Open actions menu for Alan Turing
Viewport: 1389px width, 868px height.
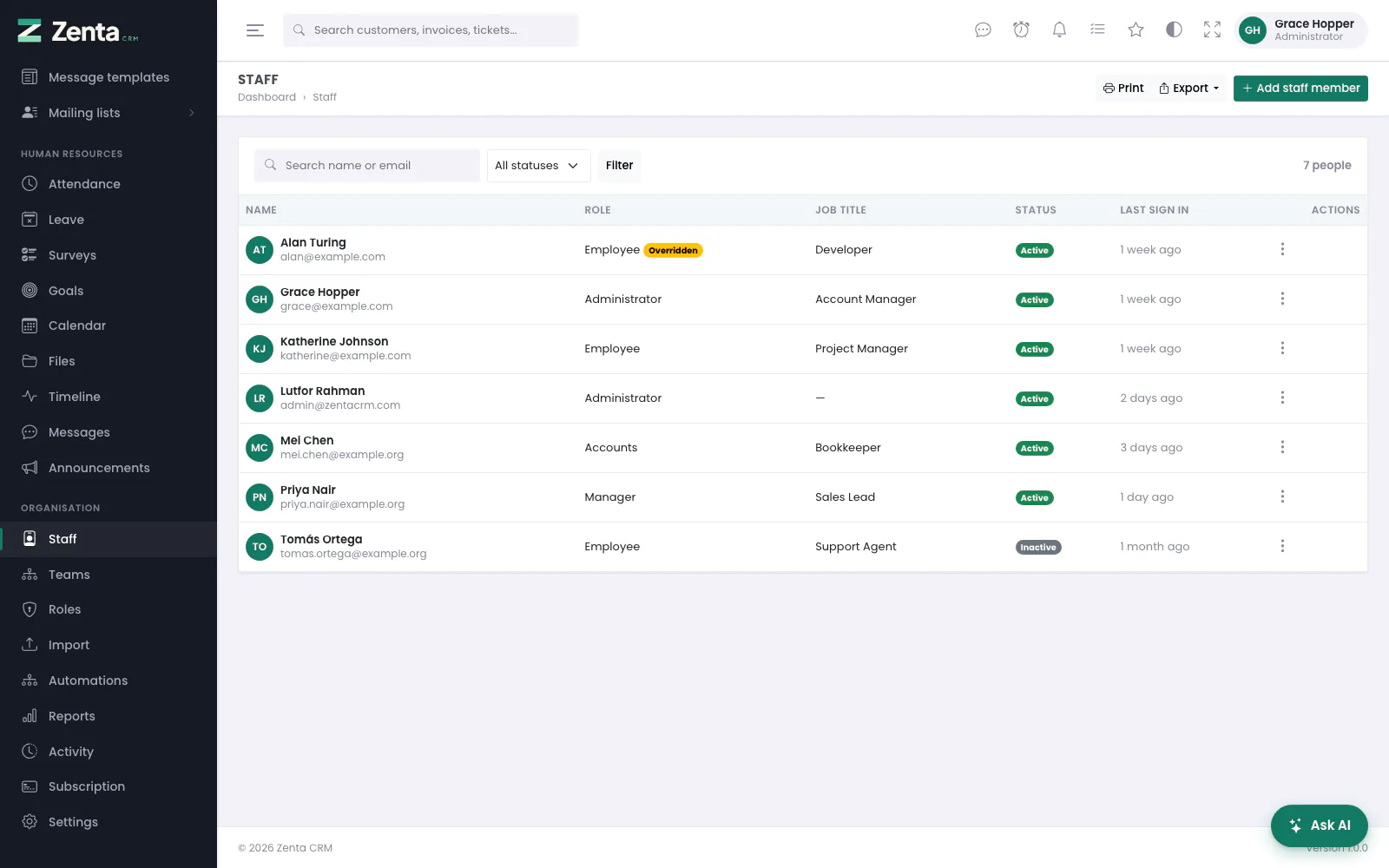(1282, 250)
